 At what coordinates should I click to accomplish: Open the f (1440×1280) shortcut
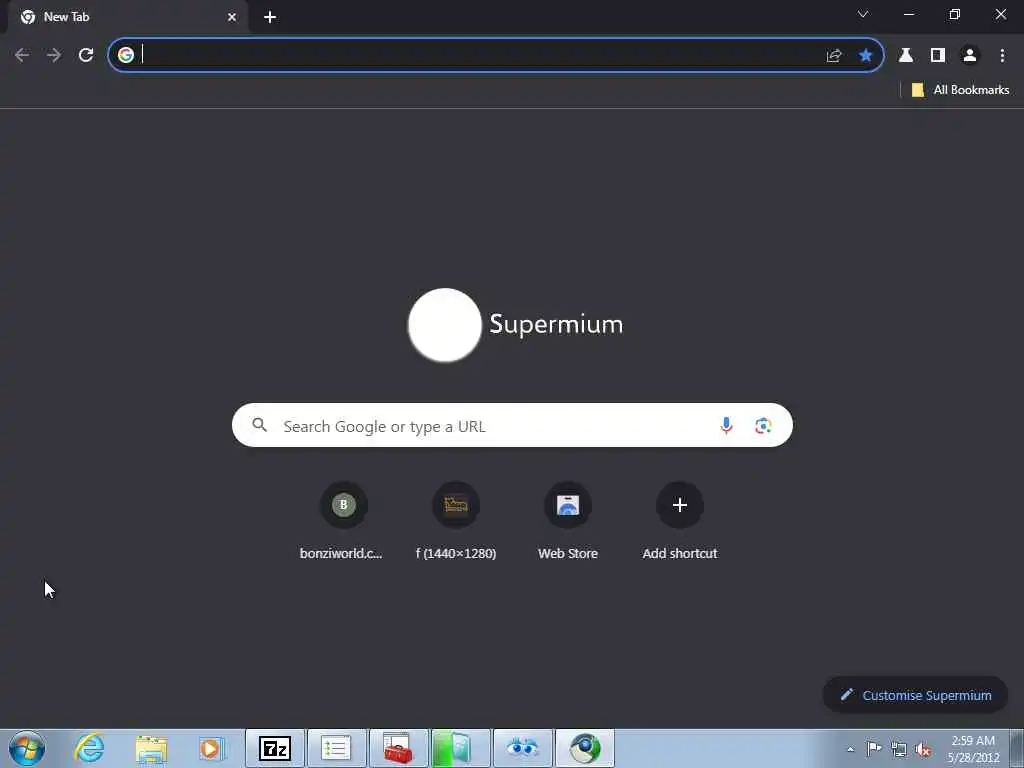tap(456, 520)
